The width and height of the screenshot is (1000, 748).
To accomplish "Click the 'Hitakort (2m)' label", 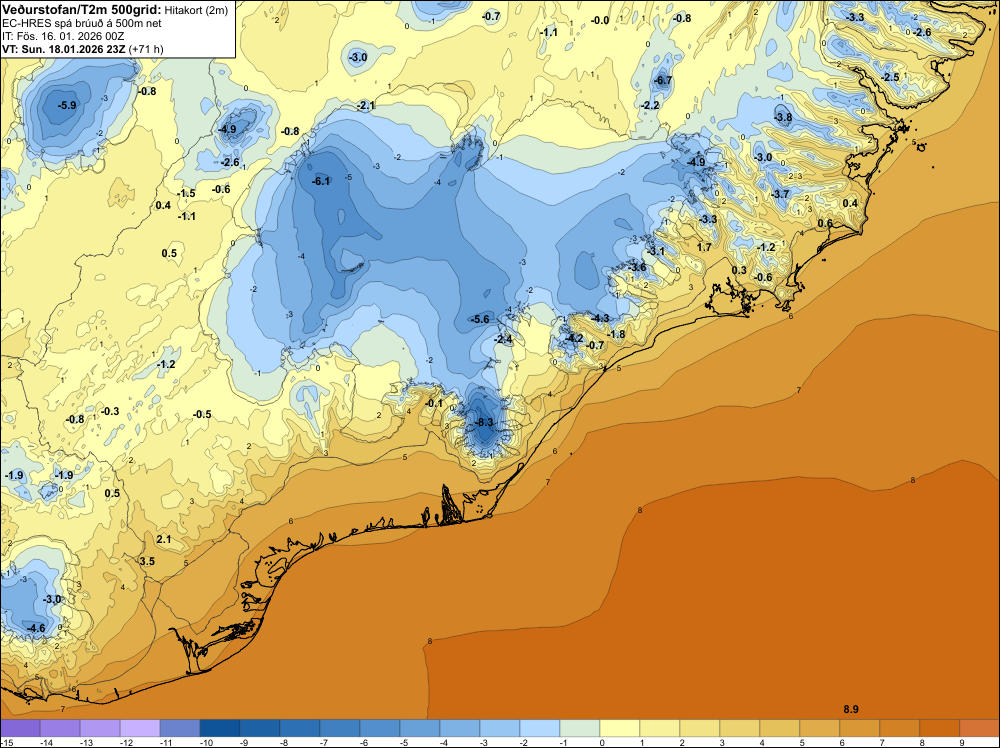I will (x=196, y=10).
